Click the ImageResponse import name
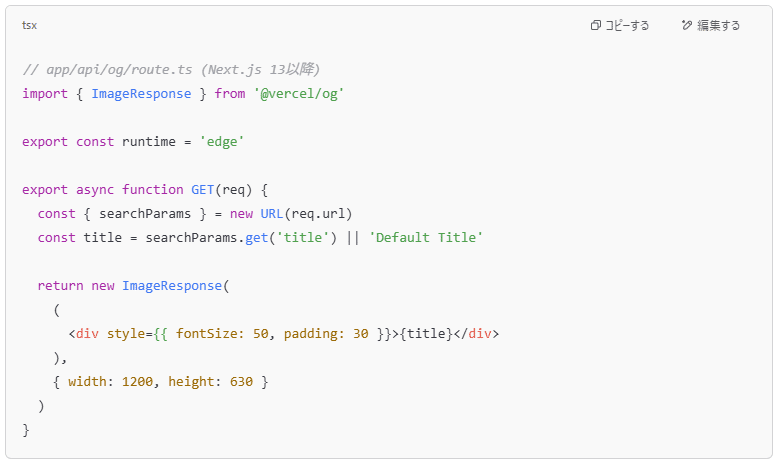Viewport: 775px width, 462px height. pos(141,93)
